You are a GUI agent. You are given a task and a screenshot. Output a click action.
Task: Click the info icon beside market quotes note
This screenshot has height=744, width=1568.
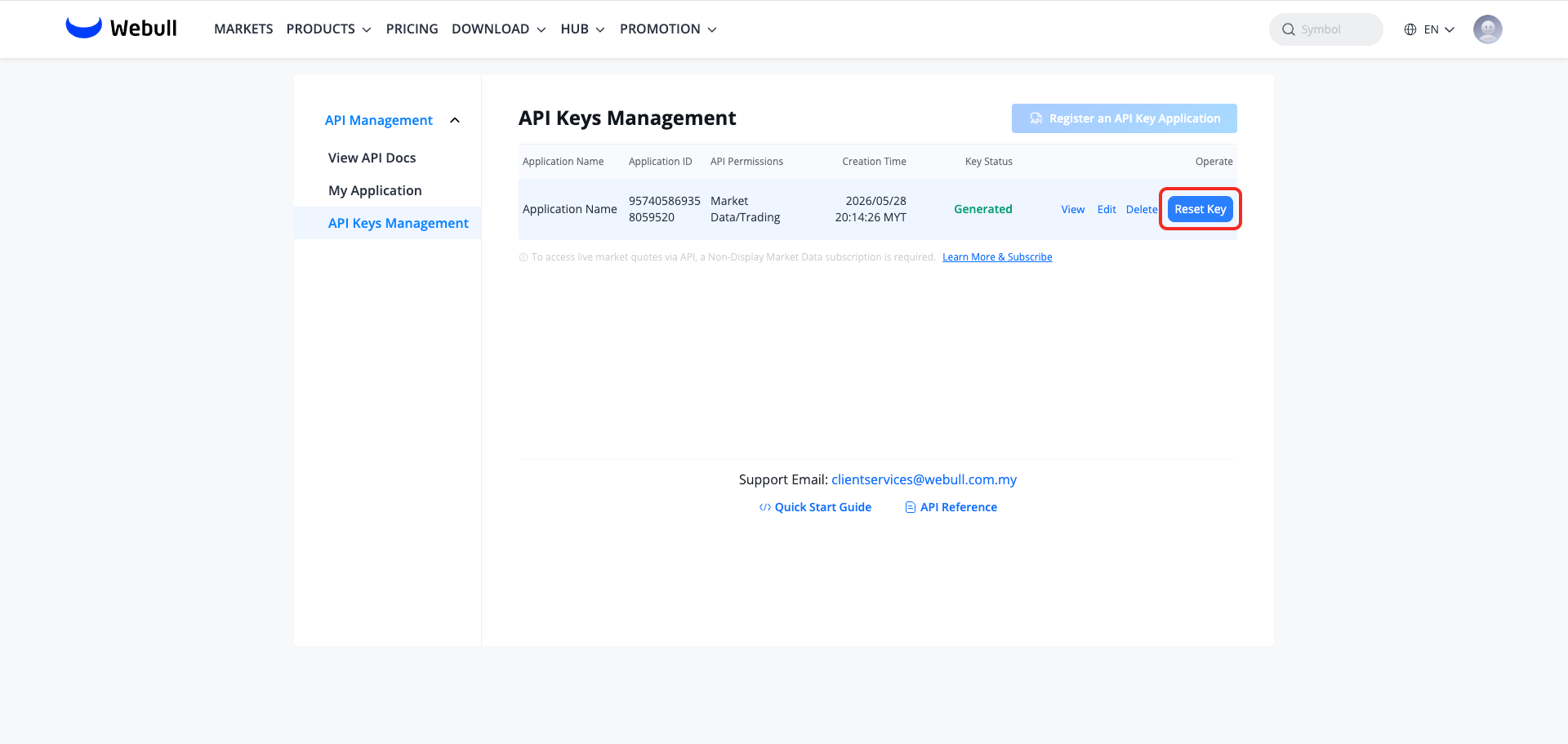523,257
